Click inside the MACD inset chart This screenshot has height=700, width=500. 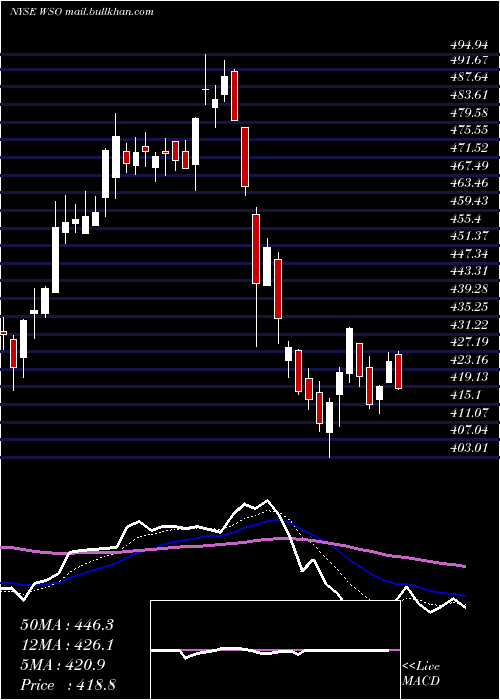pyautogui.click(x=275, y=650)
